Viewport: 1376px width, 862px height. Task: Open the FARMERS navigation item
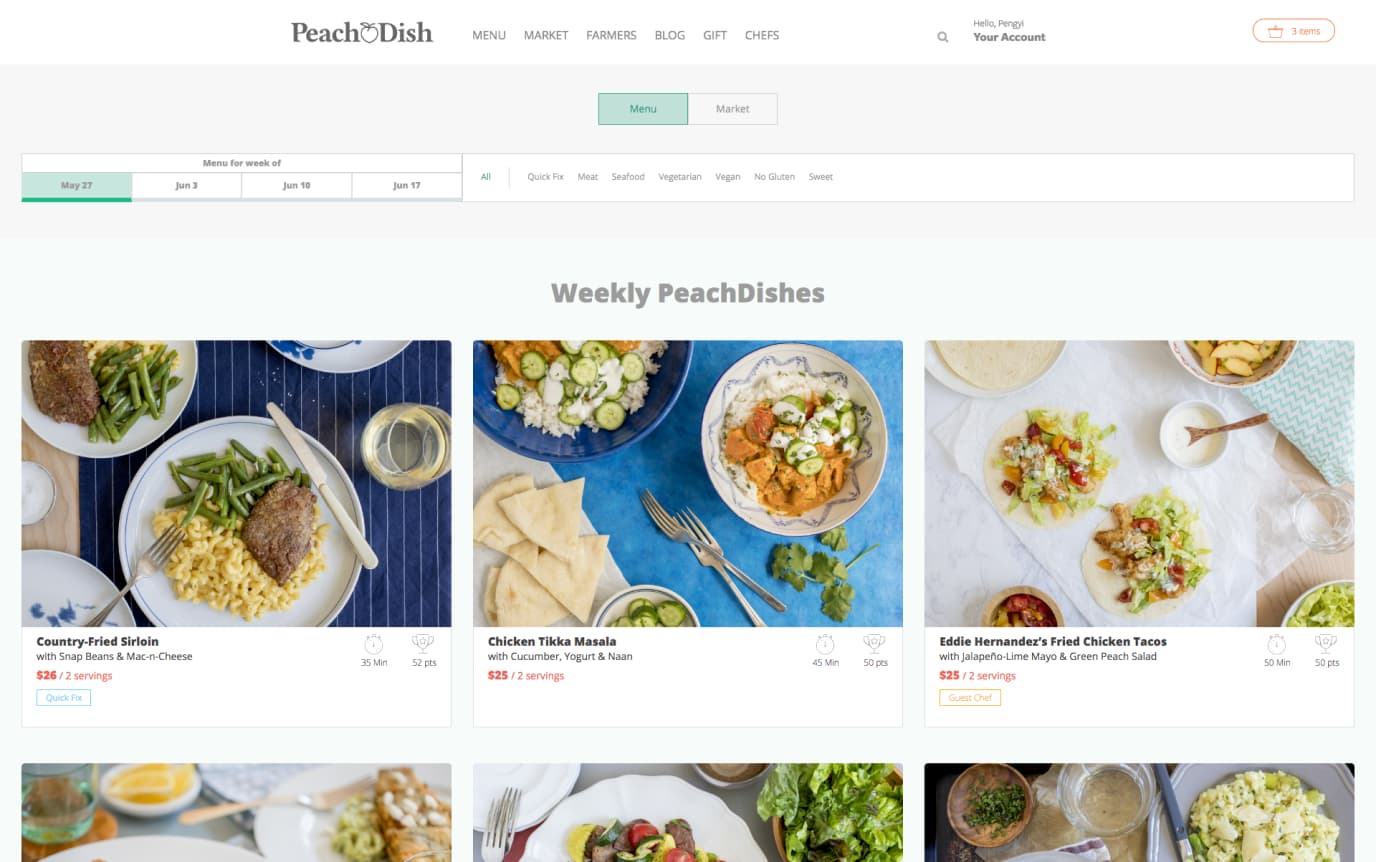[611, 35]
